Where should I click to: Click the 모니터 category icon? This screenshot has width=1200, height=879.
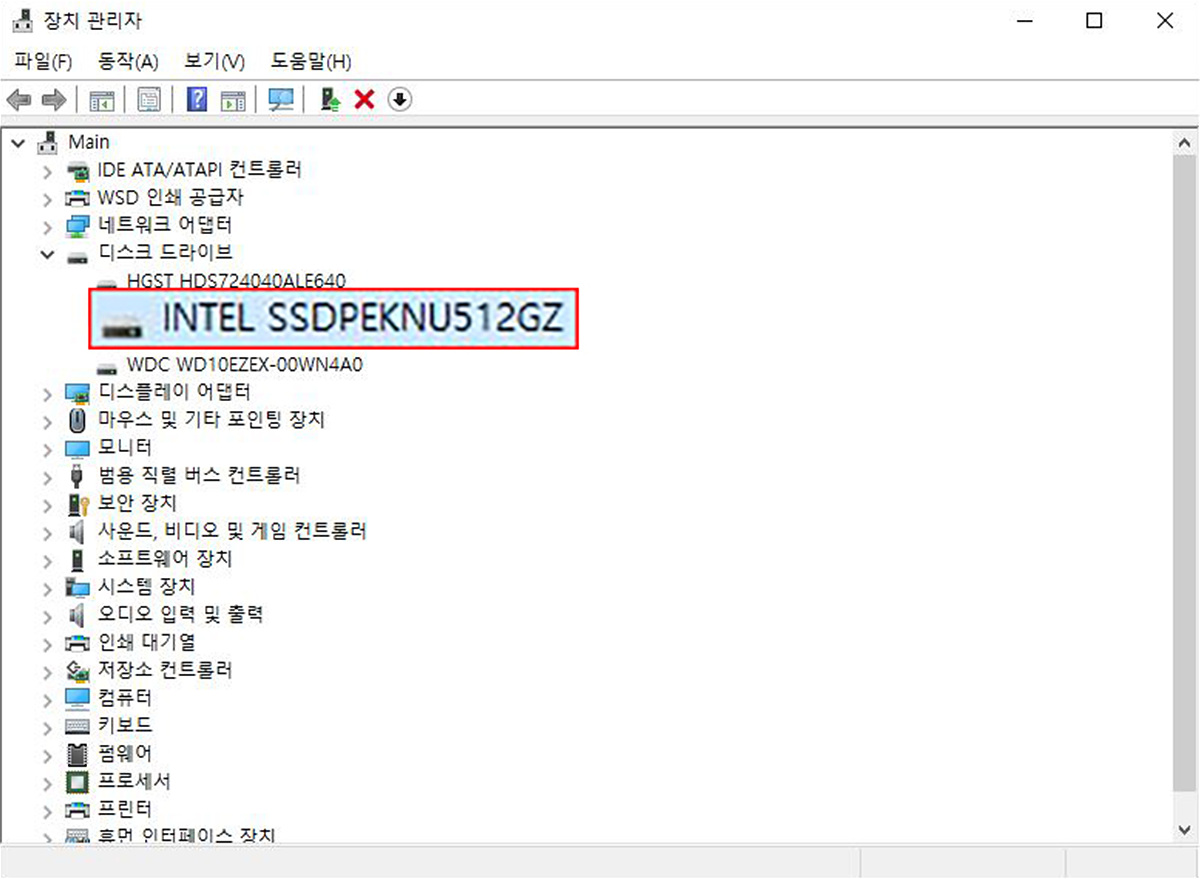(77, 447)
